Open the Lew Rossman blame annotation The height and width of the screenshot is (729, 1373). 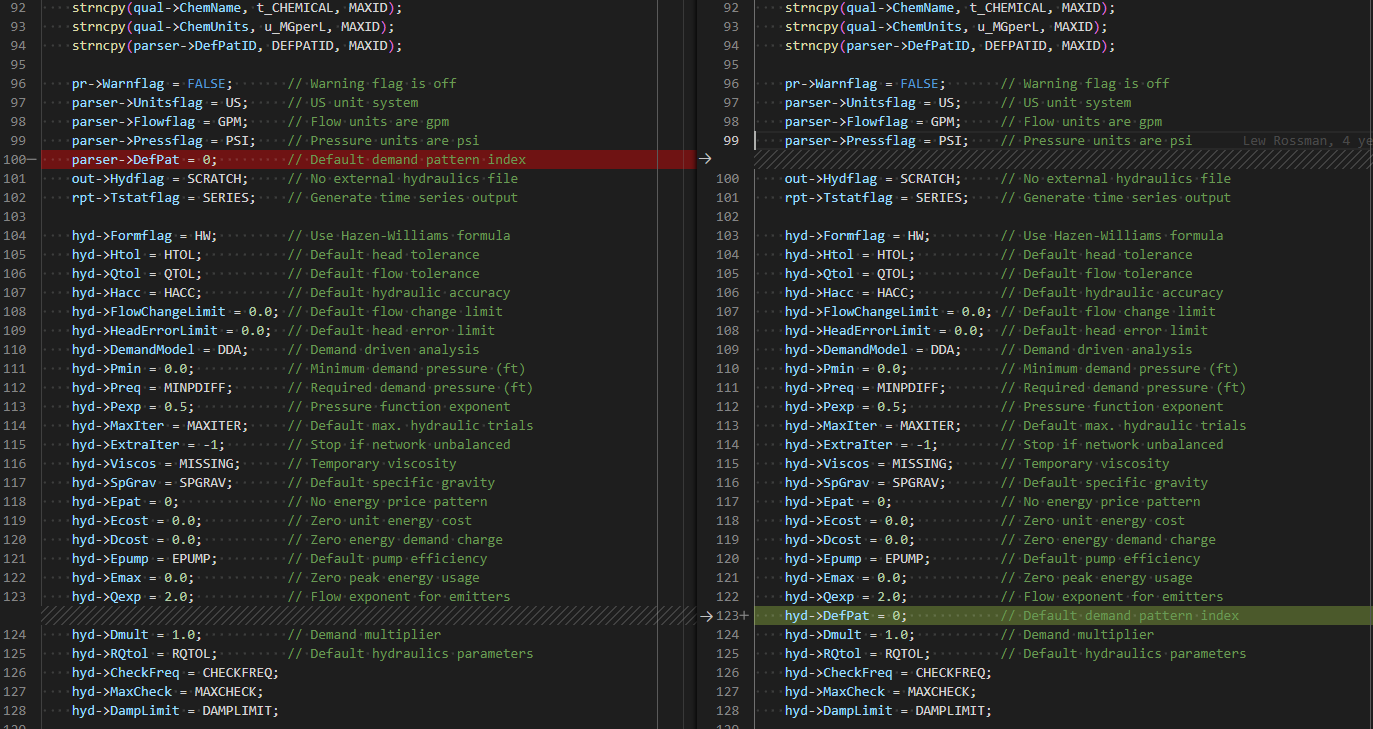[x=1307, y=141]
